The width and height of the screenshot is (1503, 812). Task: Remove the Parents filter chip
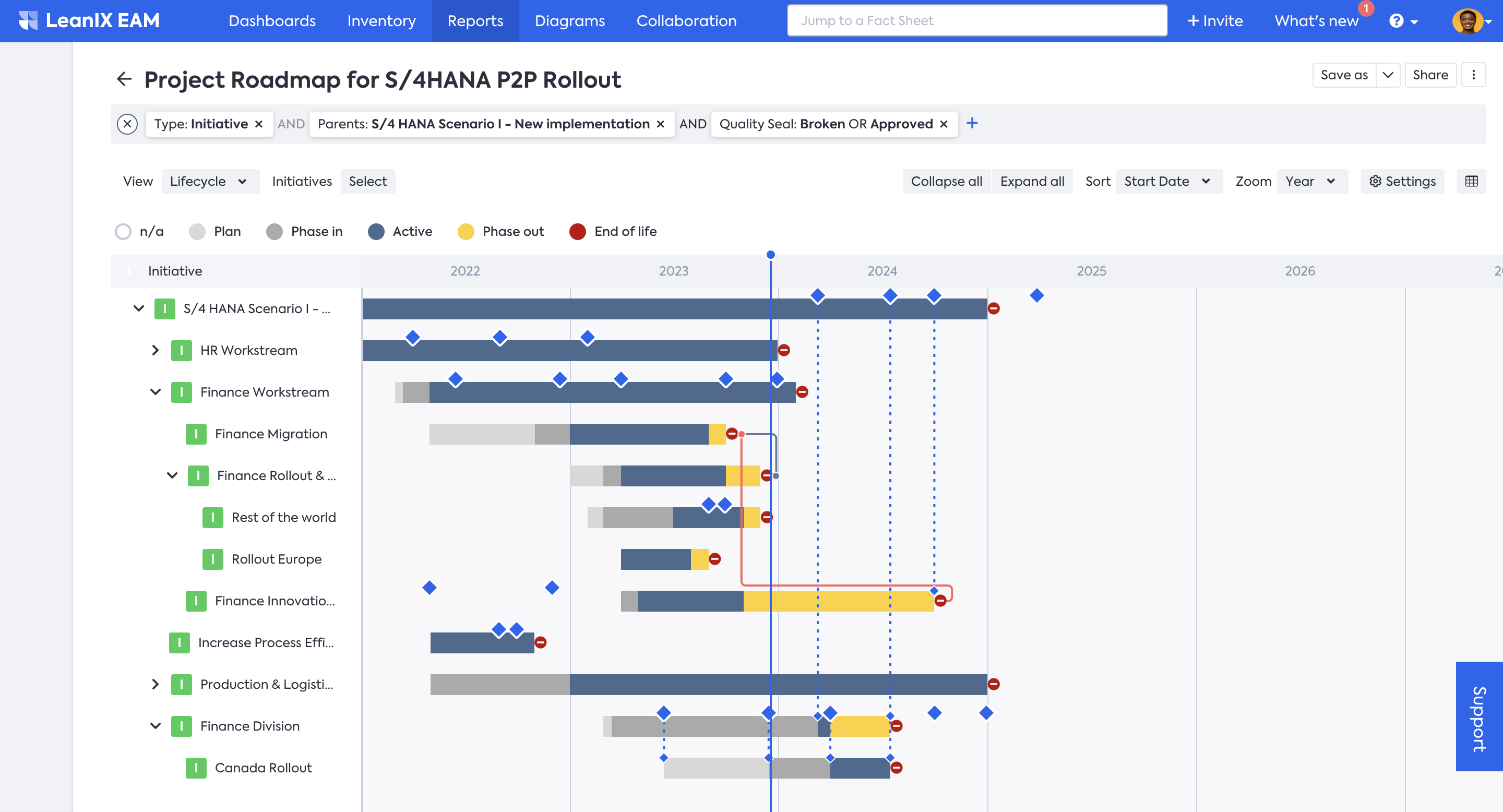pyautogui.click(x=661, y=124)
